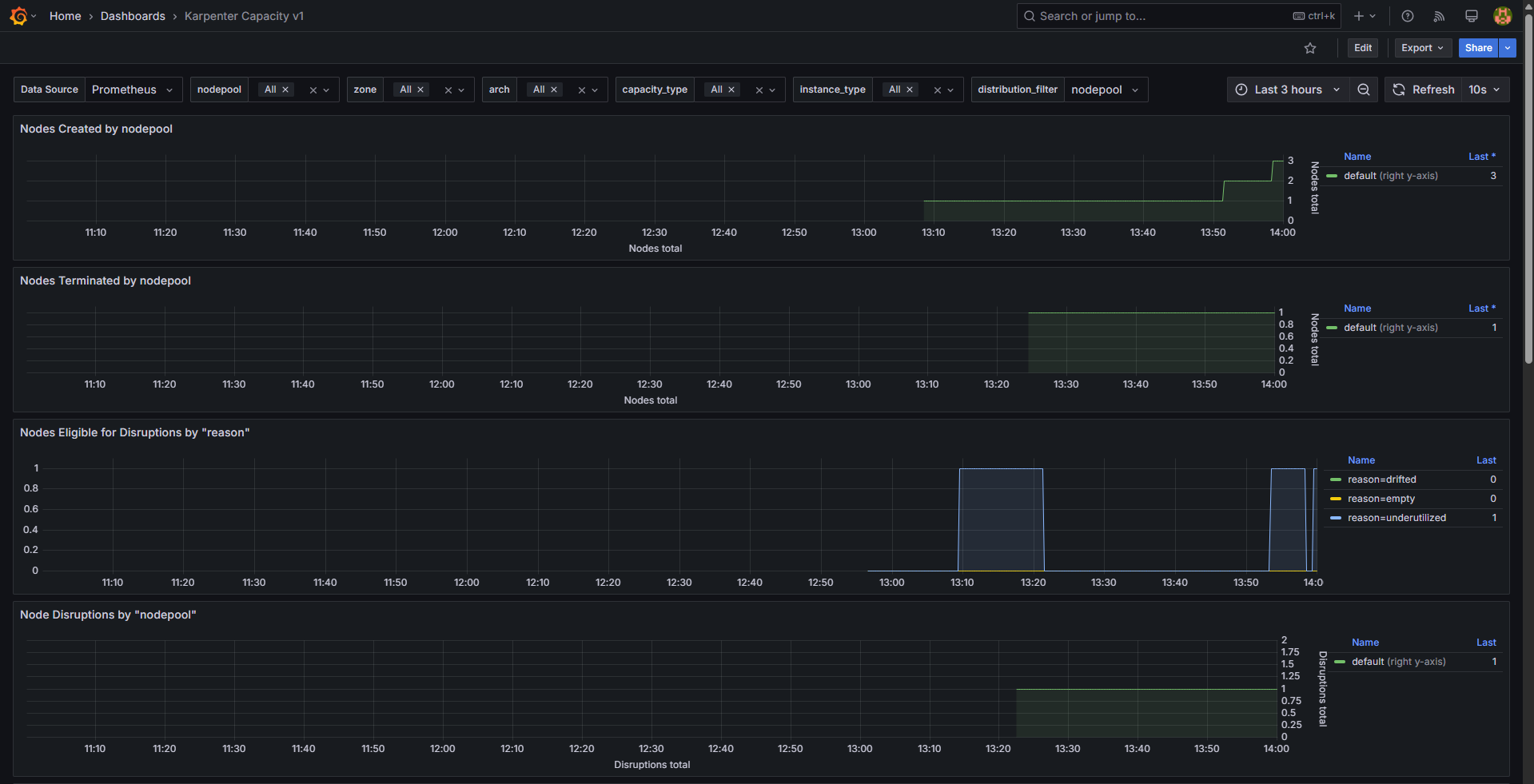This screenshot has height=784, width=1534.
Task: Open the Last 3 hours time picker
Action: coord(1288,90)
